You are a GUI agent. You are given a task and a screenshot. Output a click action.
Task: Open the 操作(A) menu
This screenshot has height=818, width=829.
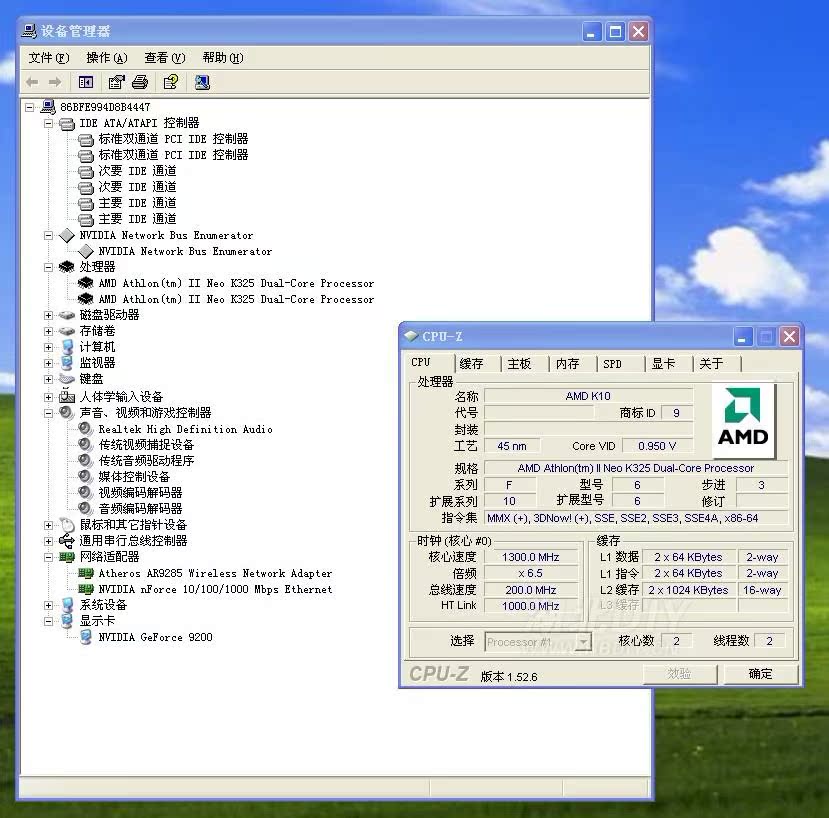click(107, 58)
